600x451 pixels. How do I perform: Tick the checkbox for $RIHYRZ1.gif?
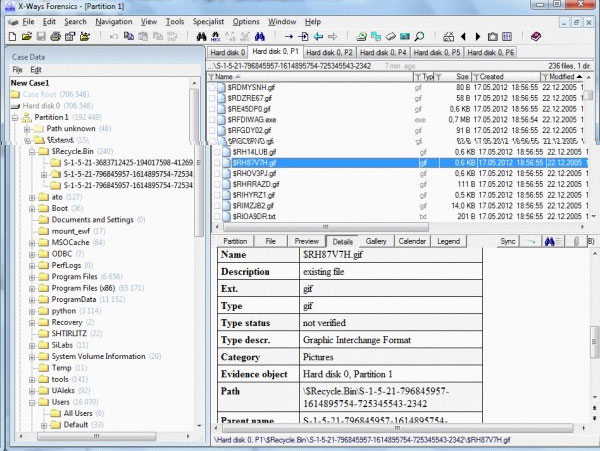[x=217, y=195]
